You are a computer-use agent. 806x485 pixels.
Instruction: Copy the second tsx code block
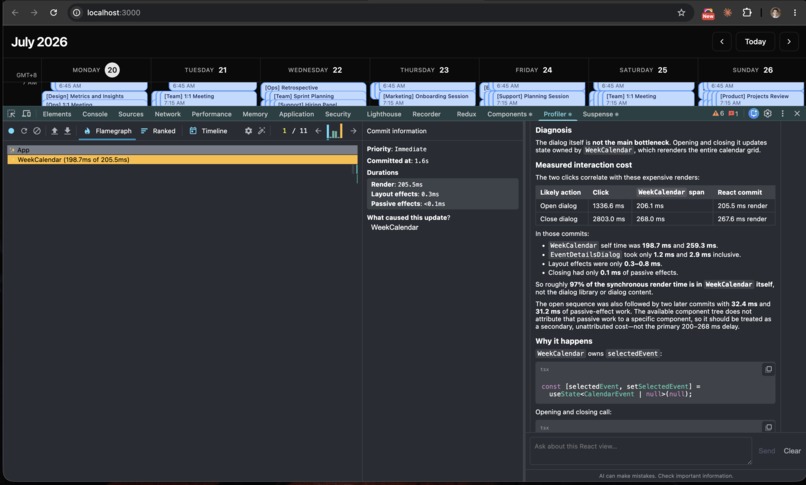[768, 427]
